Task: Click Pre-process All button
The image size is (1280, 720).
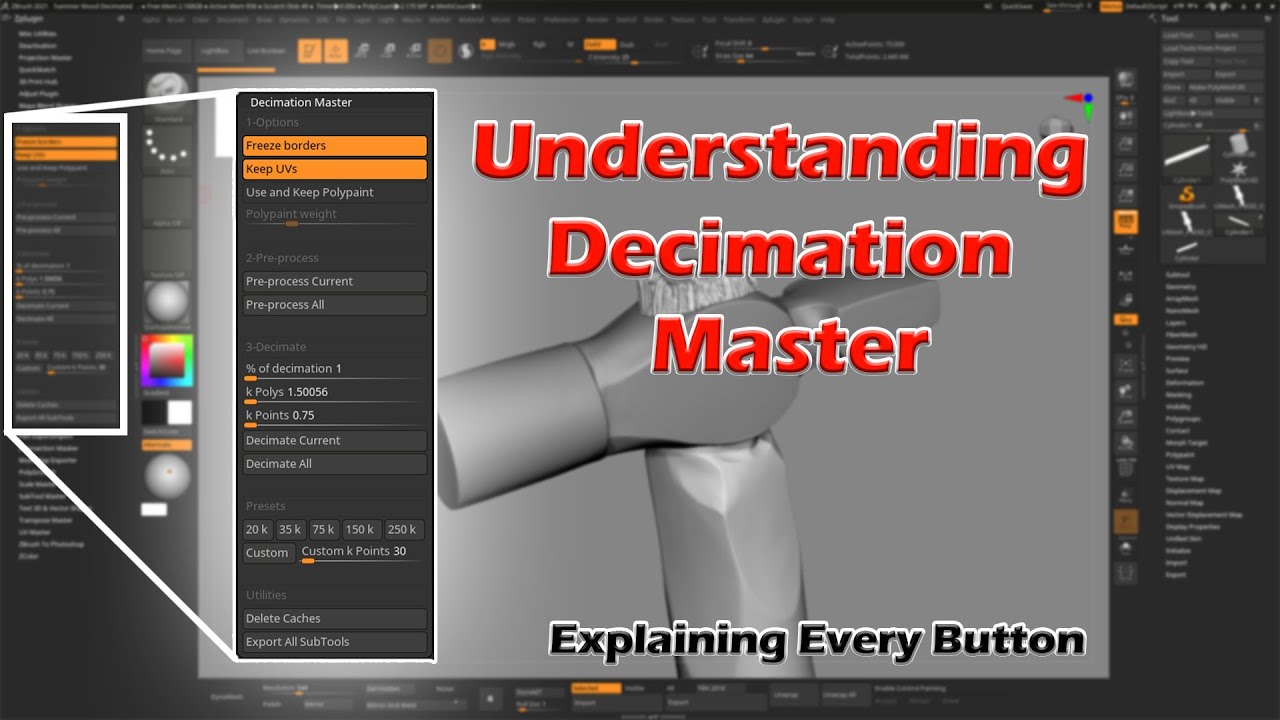Action: pos(335,305)
